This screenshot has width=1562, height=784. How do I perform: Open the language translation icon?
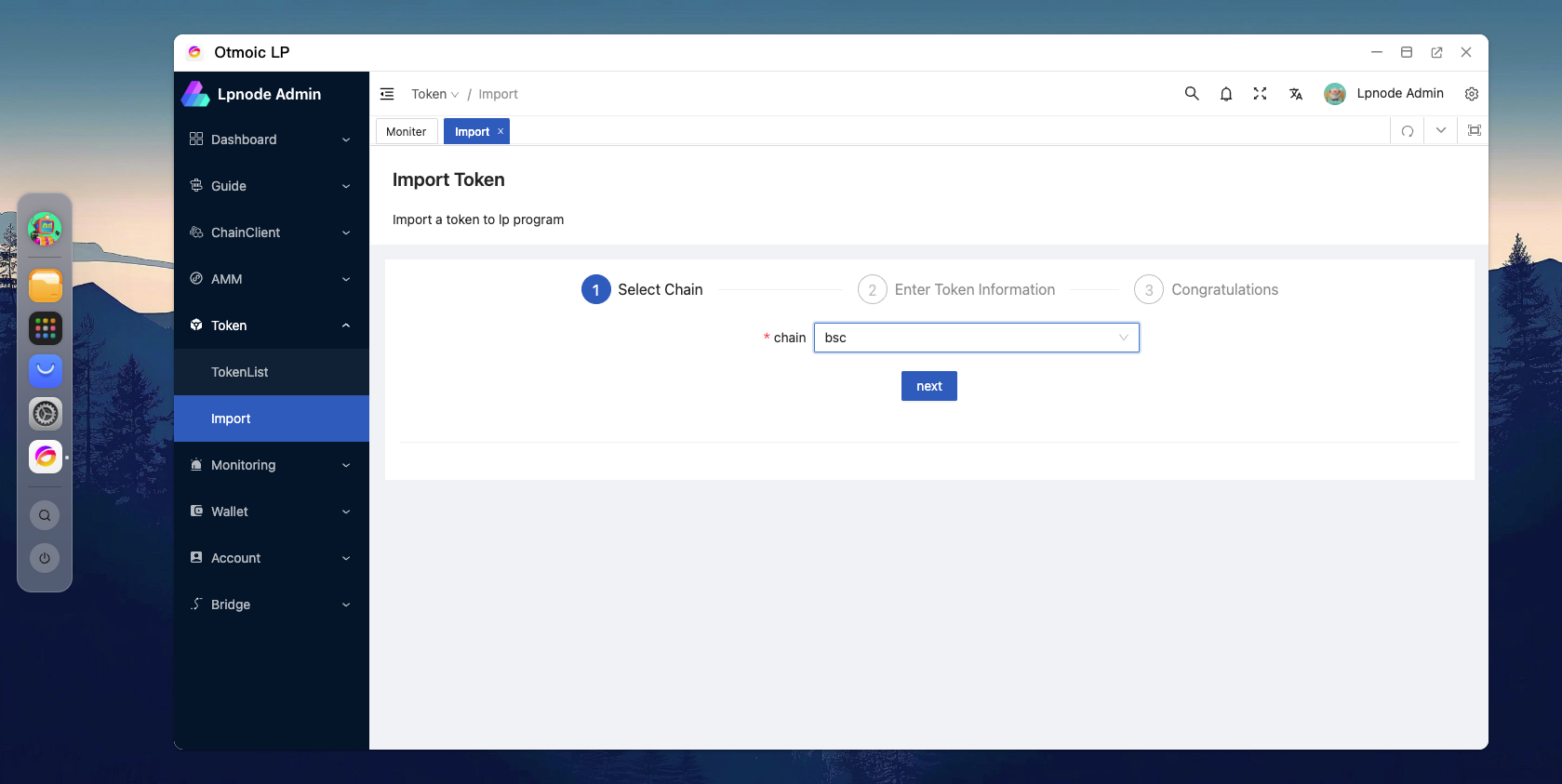(1295, 94)
